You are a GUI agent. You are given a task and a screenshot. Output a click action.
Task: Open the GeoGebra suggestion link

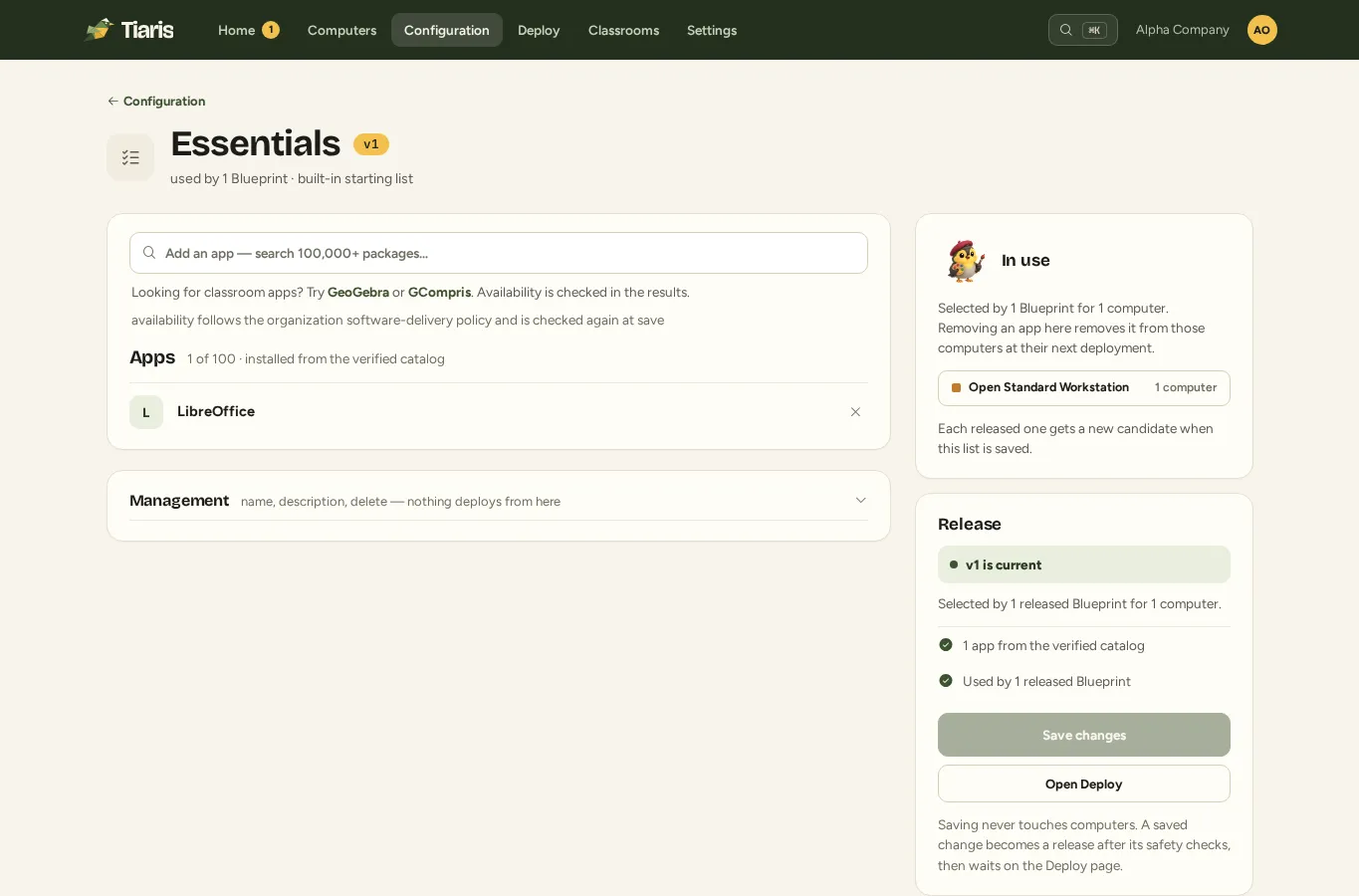coord(358,293)
